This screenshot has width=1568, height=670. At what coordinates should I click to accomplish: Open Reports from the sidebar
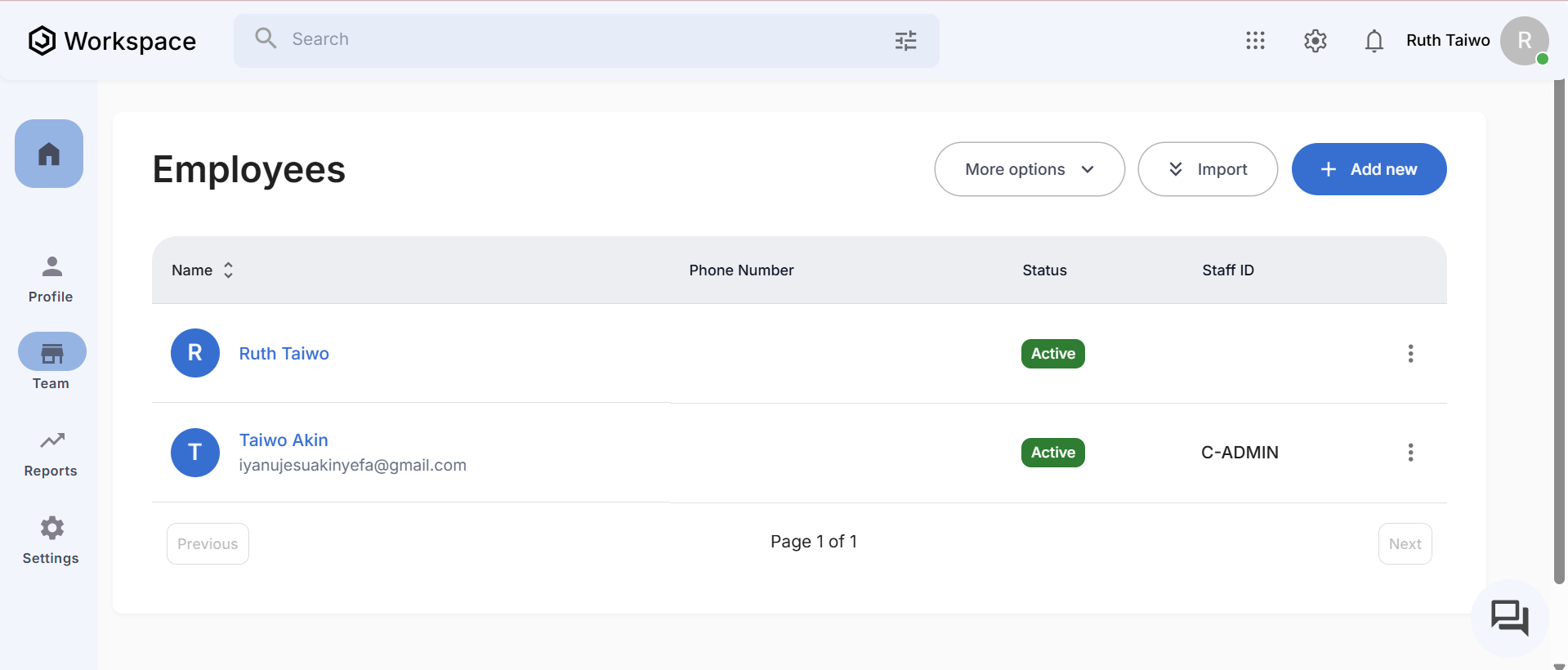51,453
